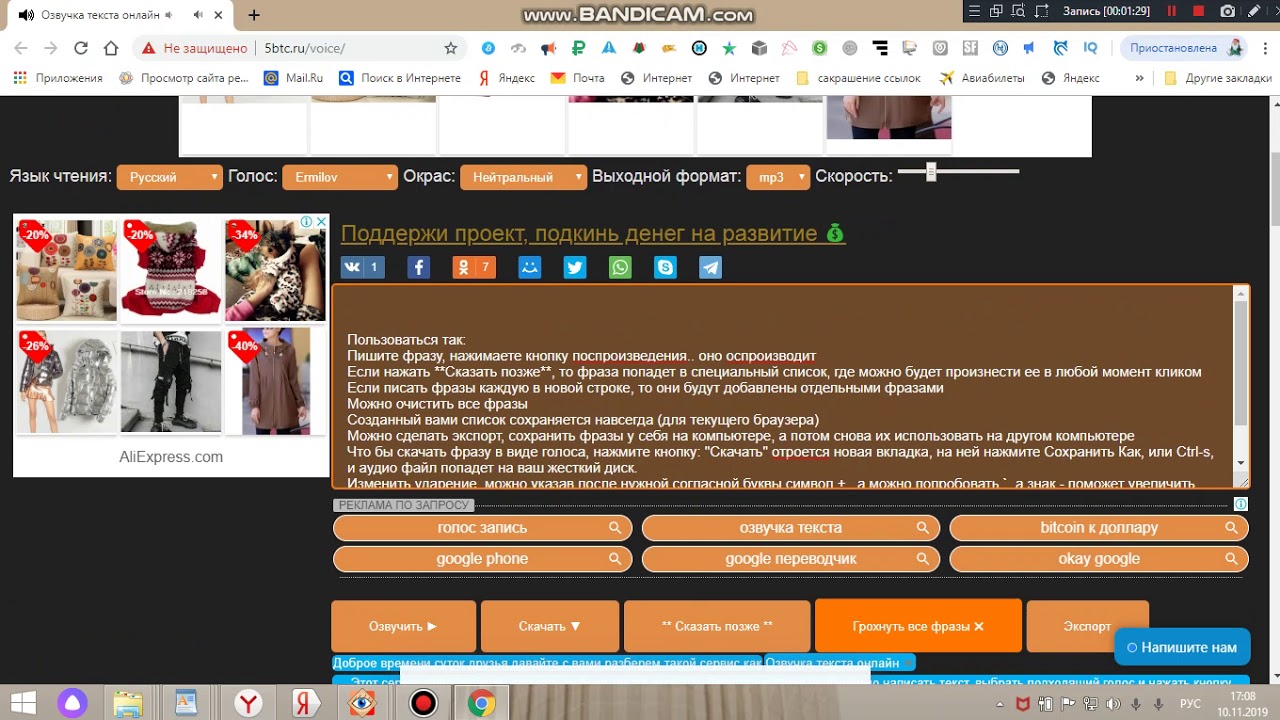The width and height of the screenshot is (1280, 720).
Task: Open Bandicam recorder from taskbar
Action: coord(424,704)
